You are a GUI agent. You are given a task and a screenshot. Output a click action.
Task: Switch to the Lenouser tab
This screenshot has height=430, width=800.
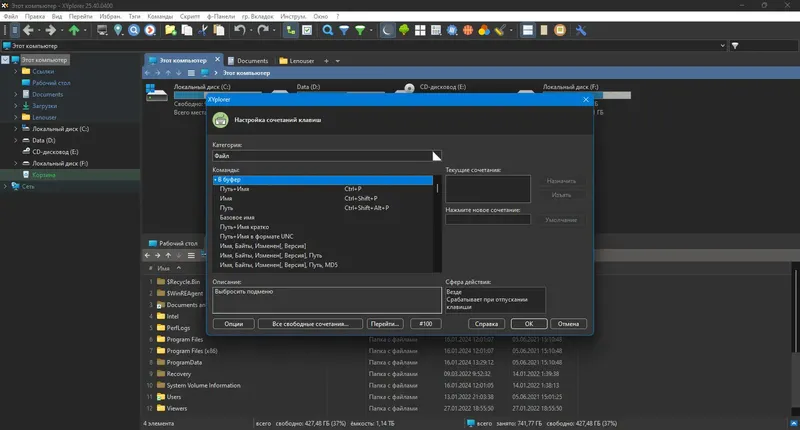[296, 61]
